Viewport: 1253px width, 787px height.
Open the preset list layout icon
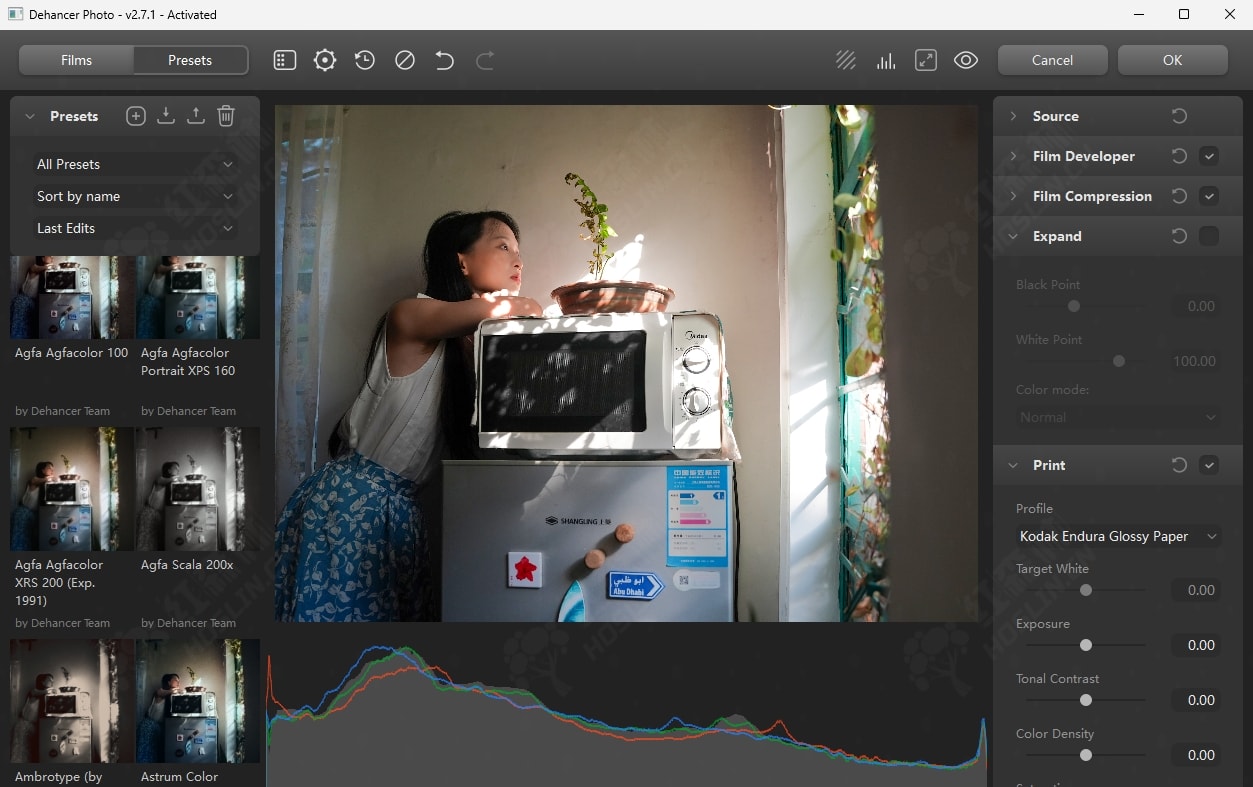coord(285,60)
